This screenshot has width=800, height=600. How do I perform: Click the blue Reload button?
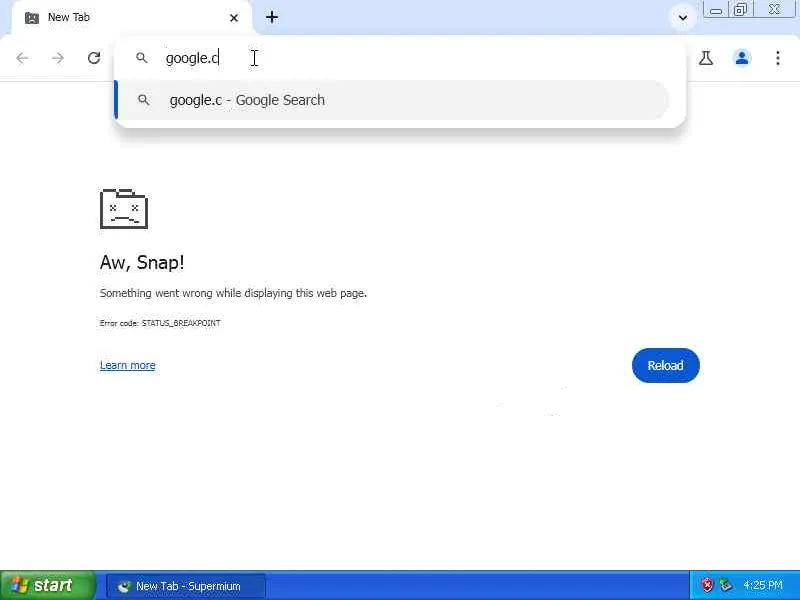point(665,365)
